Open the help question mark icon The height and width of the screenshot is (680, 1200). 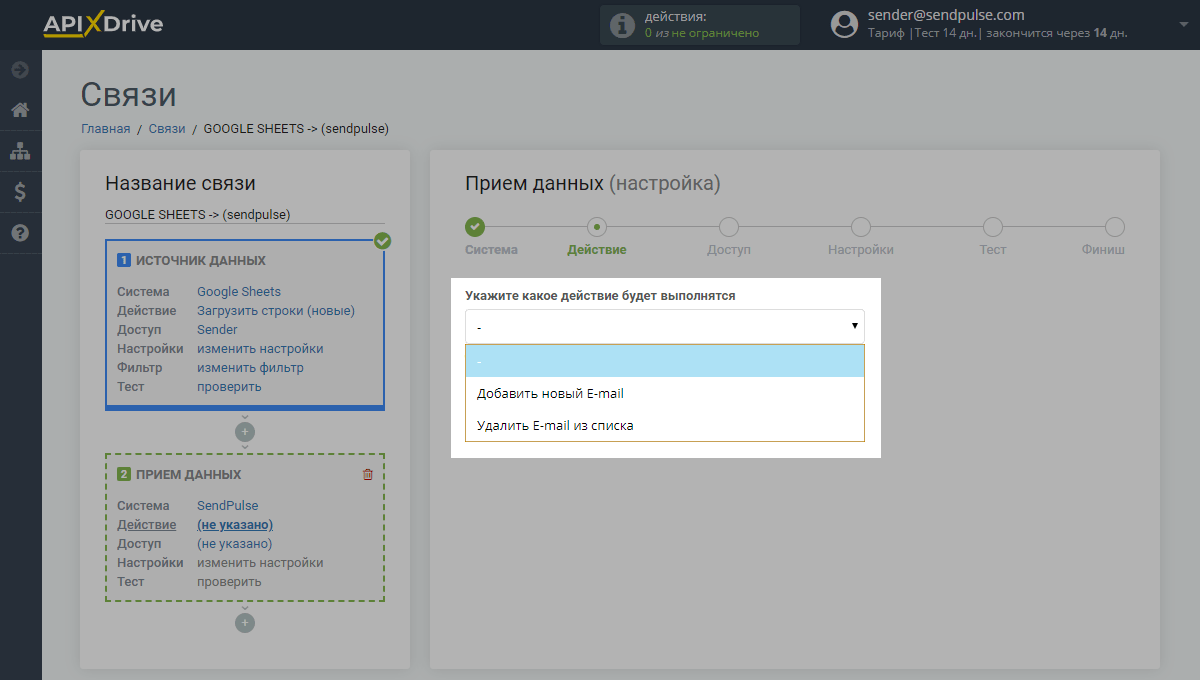20,233
